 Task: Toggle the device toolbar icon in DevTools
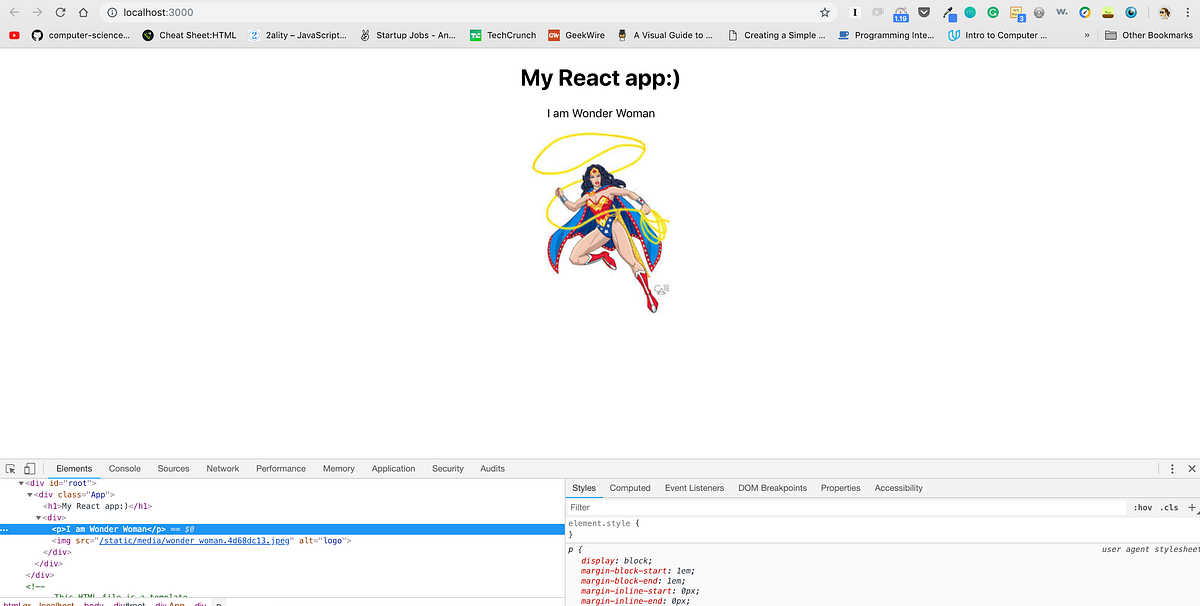tap(28, 468)
